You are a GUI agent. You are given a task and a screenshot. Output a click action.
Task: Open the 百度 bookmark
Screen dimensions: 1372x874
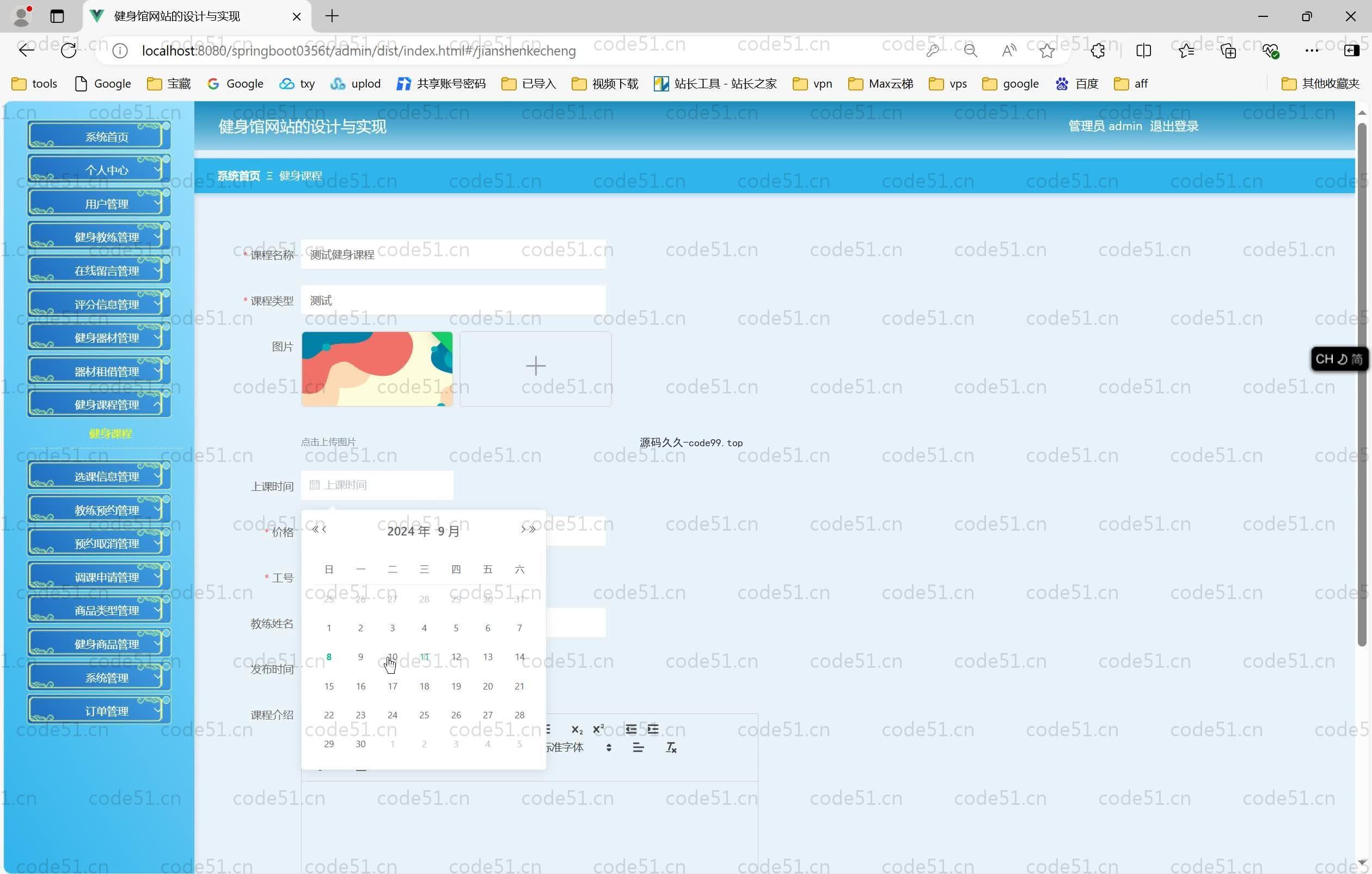(x=1077, y=84)
